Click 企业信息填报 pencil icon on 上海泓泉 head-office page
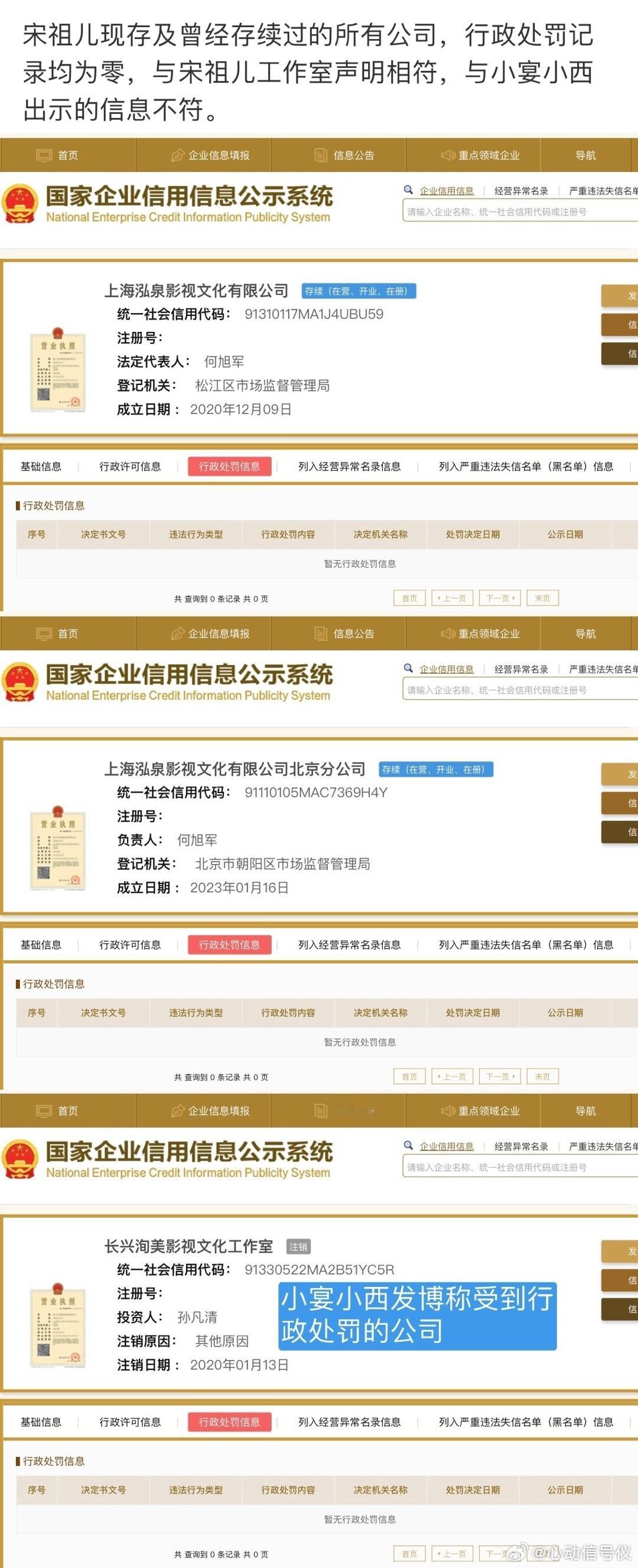The width and height of the screenshot is (638, 1568). coord(177,155)
